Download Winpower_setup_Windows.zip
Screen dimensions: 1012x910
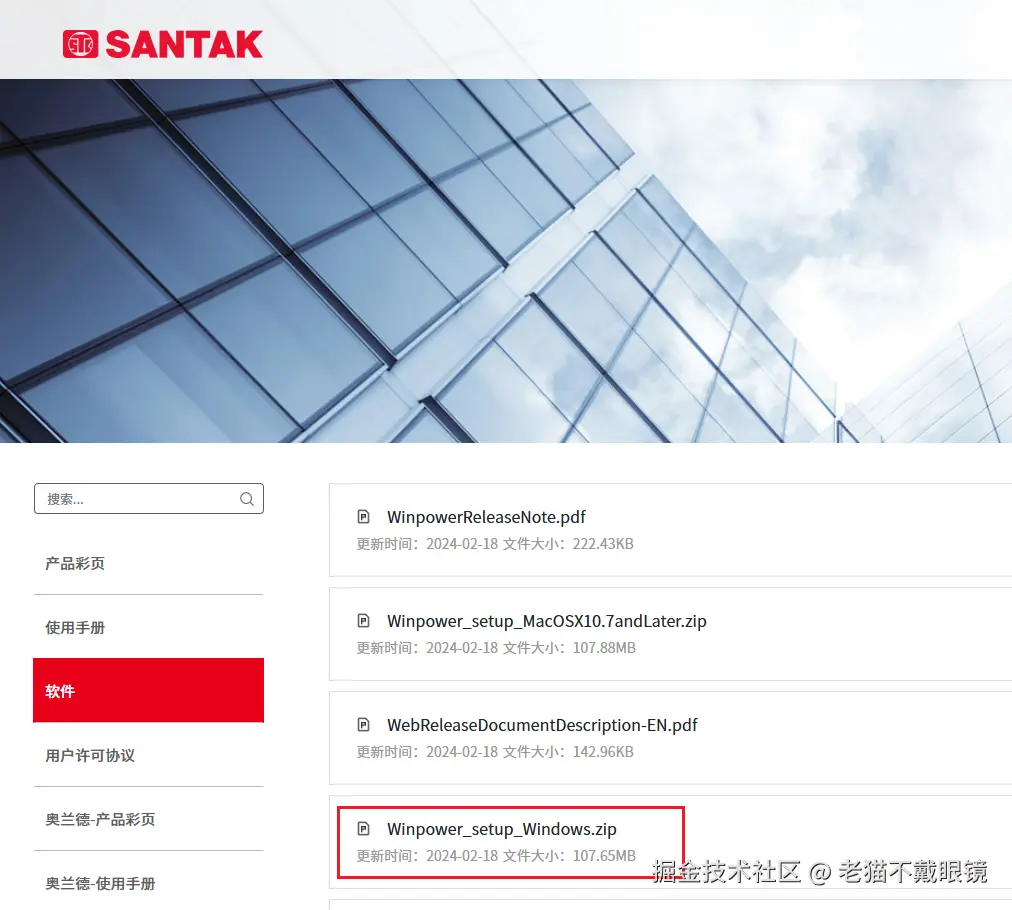501,829
